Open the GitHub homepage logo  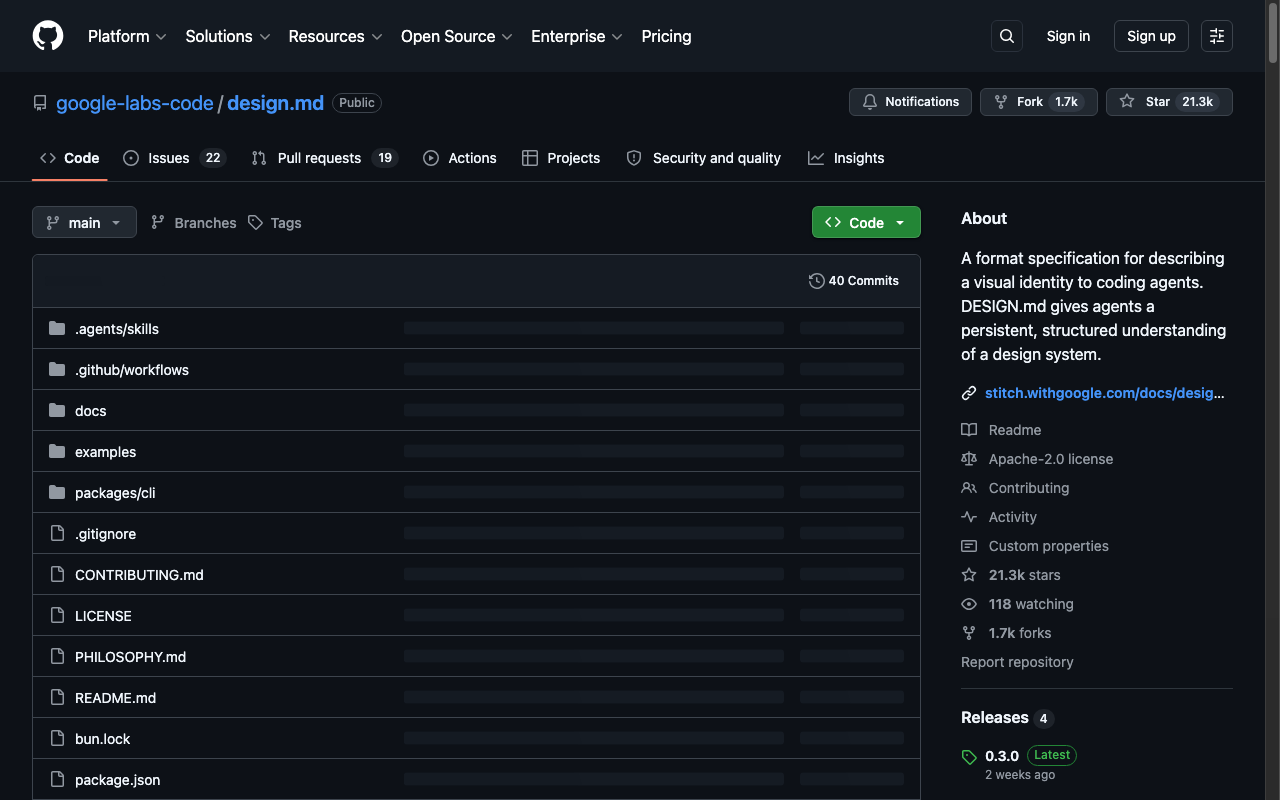point(48,36)
